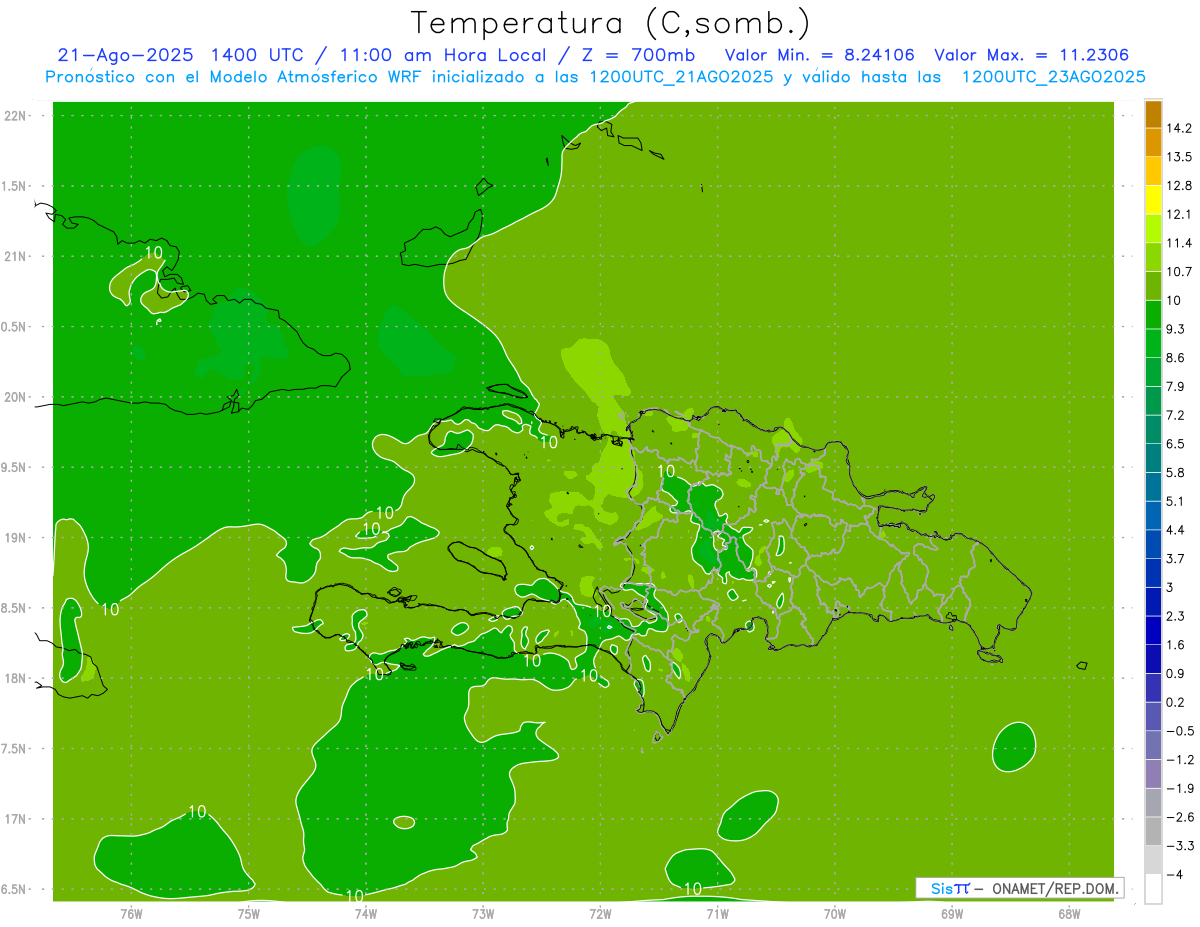Pick the light-green swatch between 10.7 and 11.4
The image size is (1200, 927).
pyautogui.click(x=1153, y=257)
